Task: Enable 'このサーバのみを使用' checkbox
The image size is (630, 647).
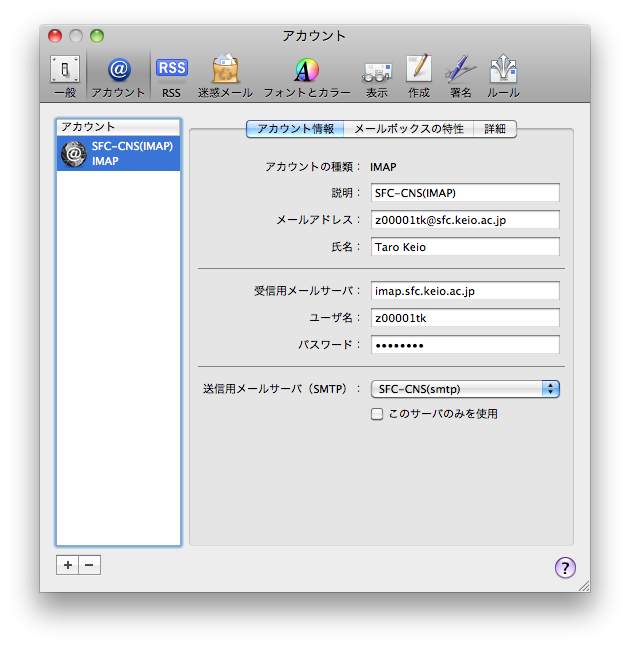Action: coord(377,414)
